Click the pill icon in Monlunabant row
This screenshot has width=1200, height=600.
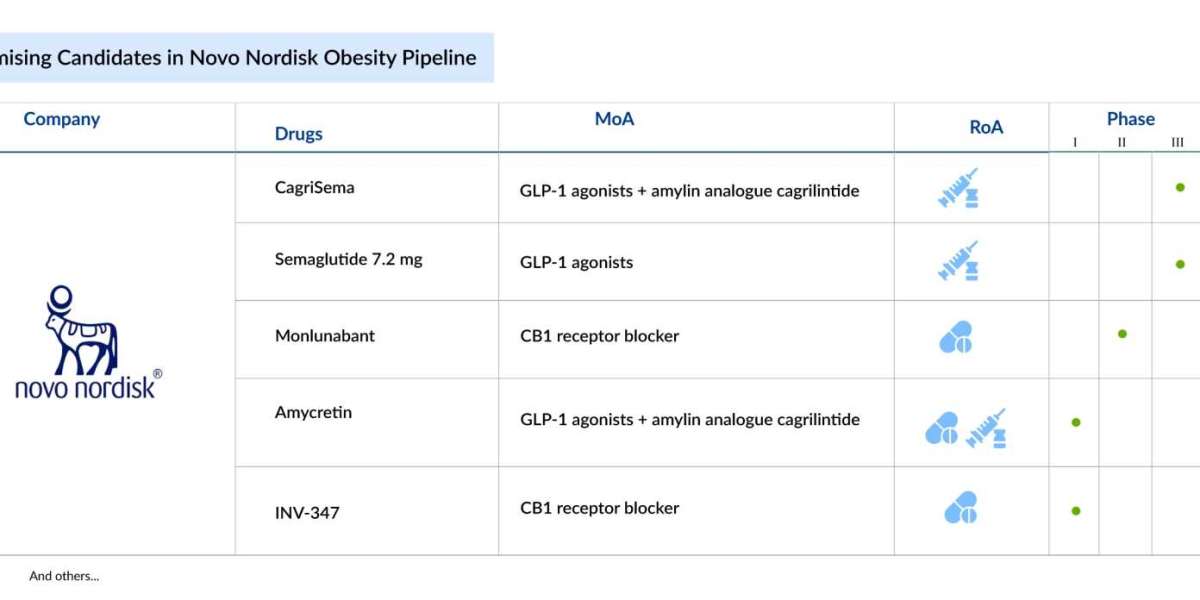[x=956, y=337]
